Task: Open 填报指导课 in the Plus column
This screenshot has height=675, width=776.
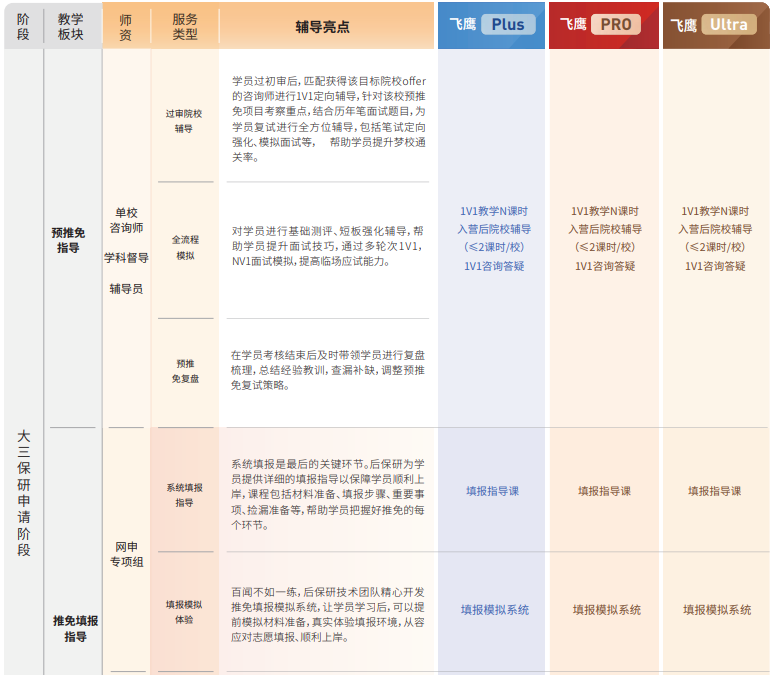Action: [493, 491]
